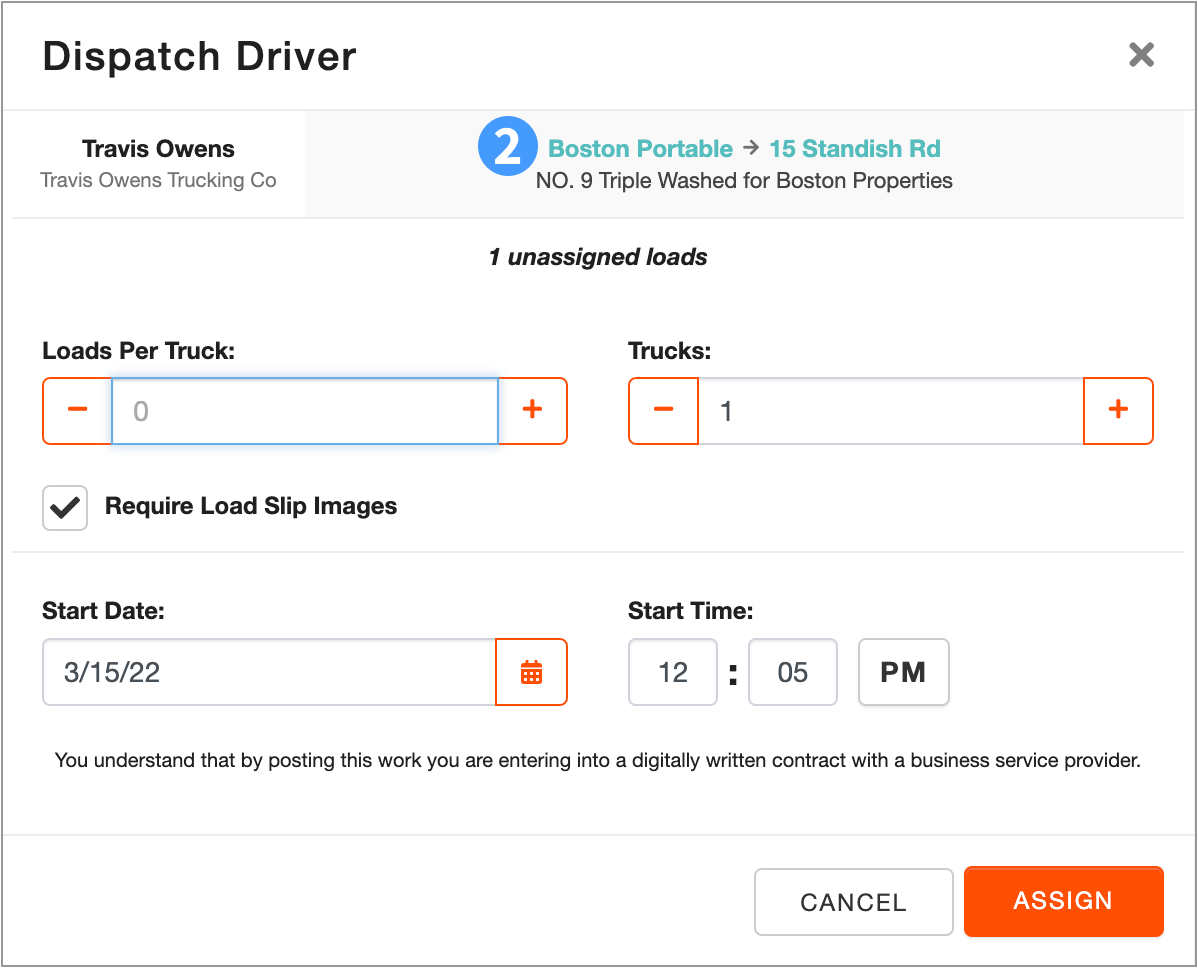Click the Start Date field showing 3/15/22

269,672
